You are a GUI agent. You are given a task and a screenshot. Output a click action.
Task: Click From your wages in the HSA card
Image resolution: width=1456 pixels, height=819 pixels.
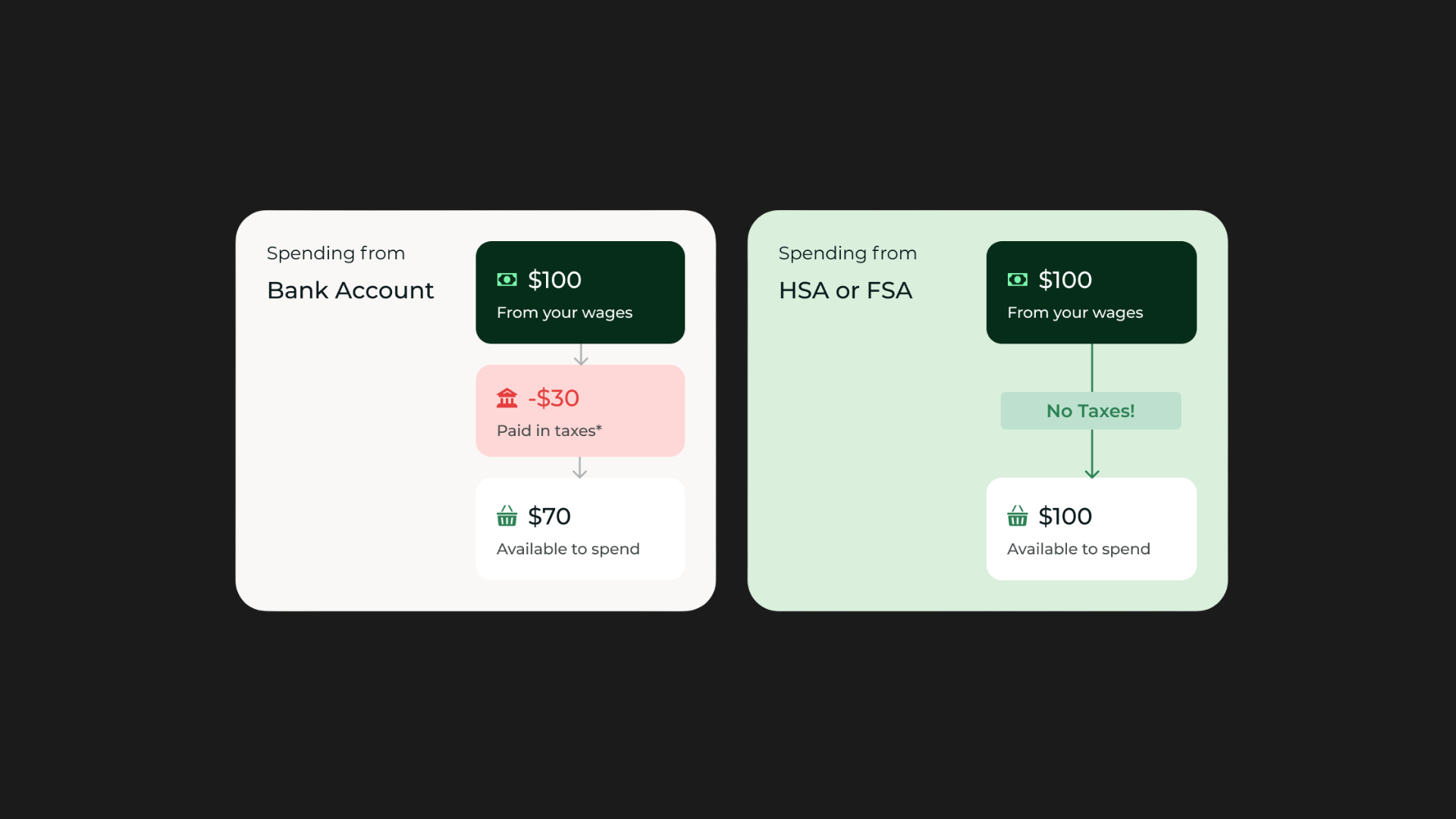[x=1075, y=313]
